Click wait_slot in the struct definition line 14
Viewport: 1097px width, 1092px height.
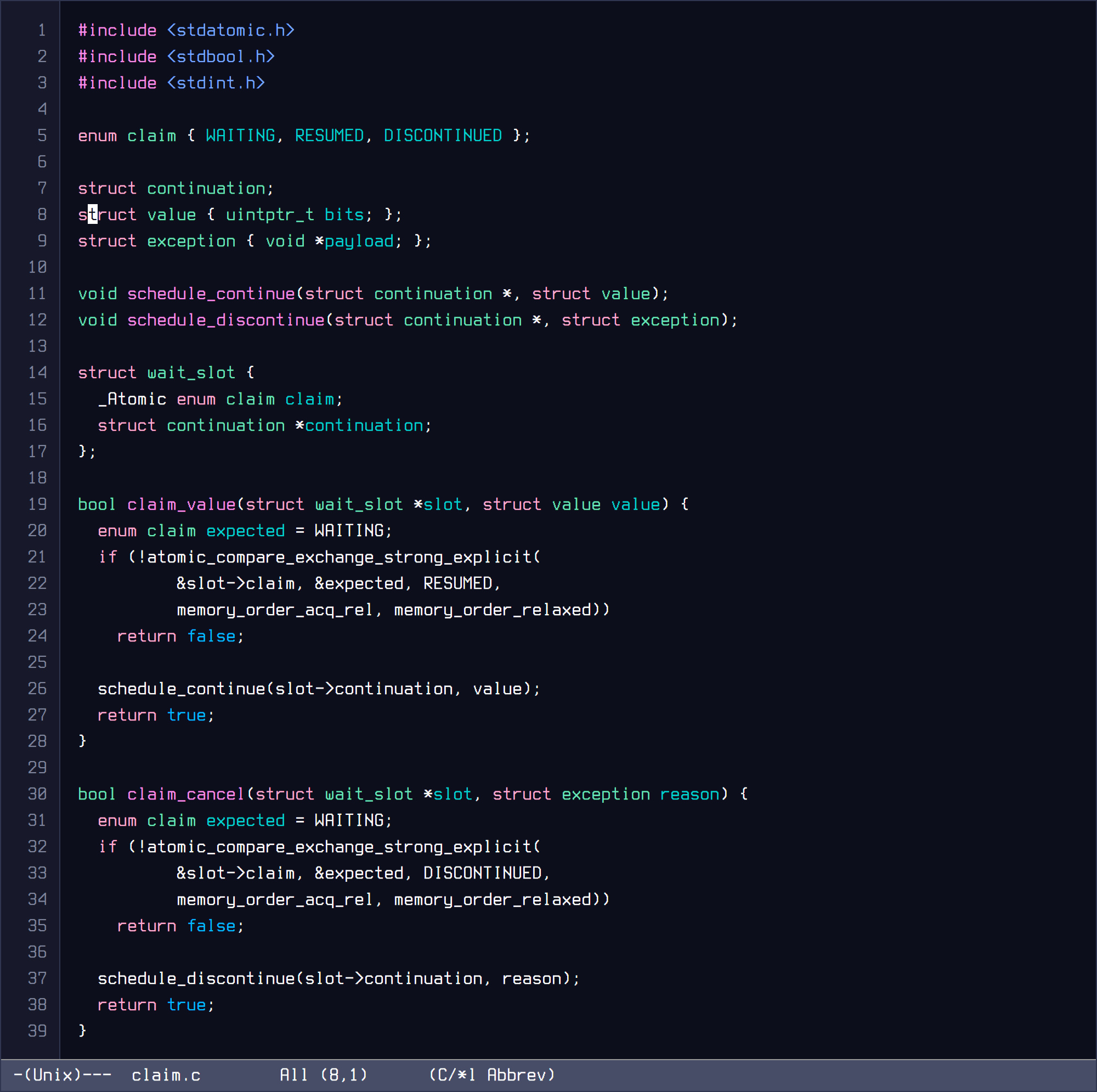click(x=191, y=373)
